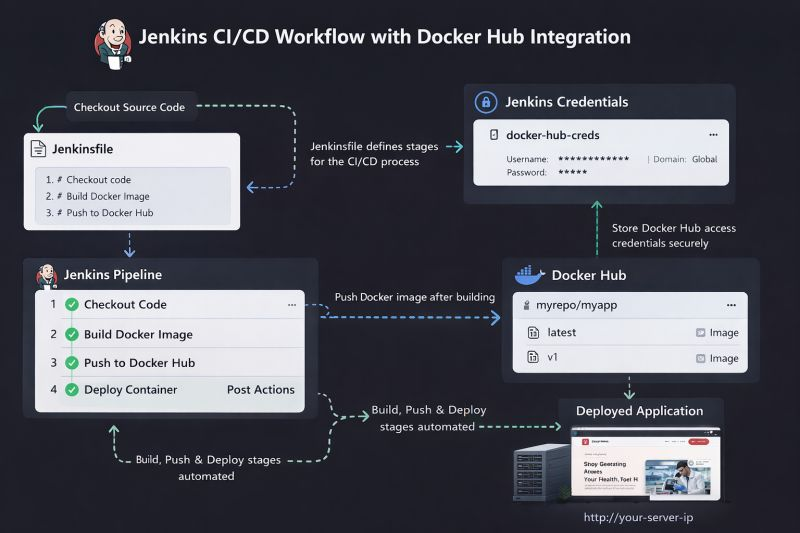Click the 'Push Docker image after building' label
This screenshot has height=533, width=800.
pyautogui.click(x=415, y=297)
